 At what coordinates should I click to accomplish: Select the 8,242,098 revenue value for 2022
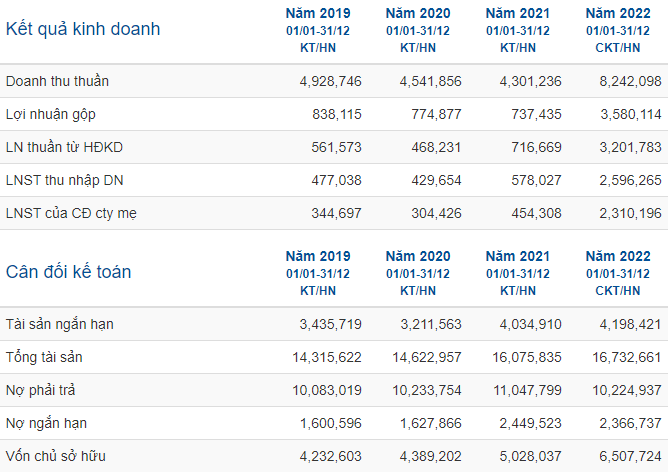click(630, 81)
